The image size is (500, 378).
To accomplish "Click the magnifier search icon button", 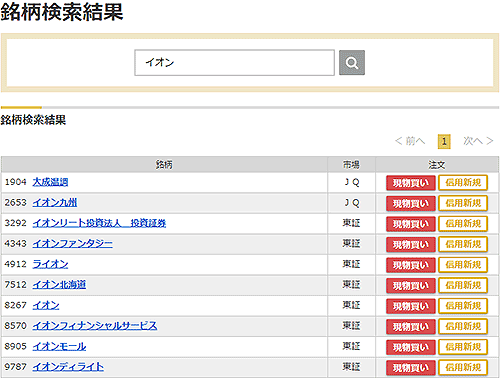I will pyautogui.click(x=352, y=63).
